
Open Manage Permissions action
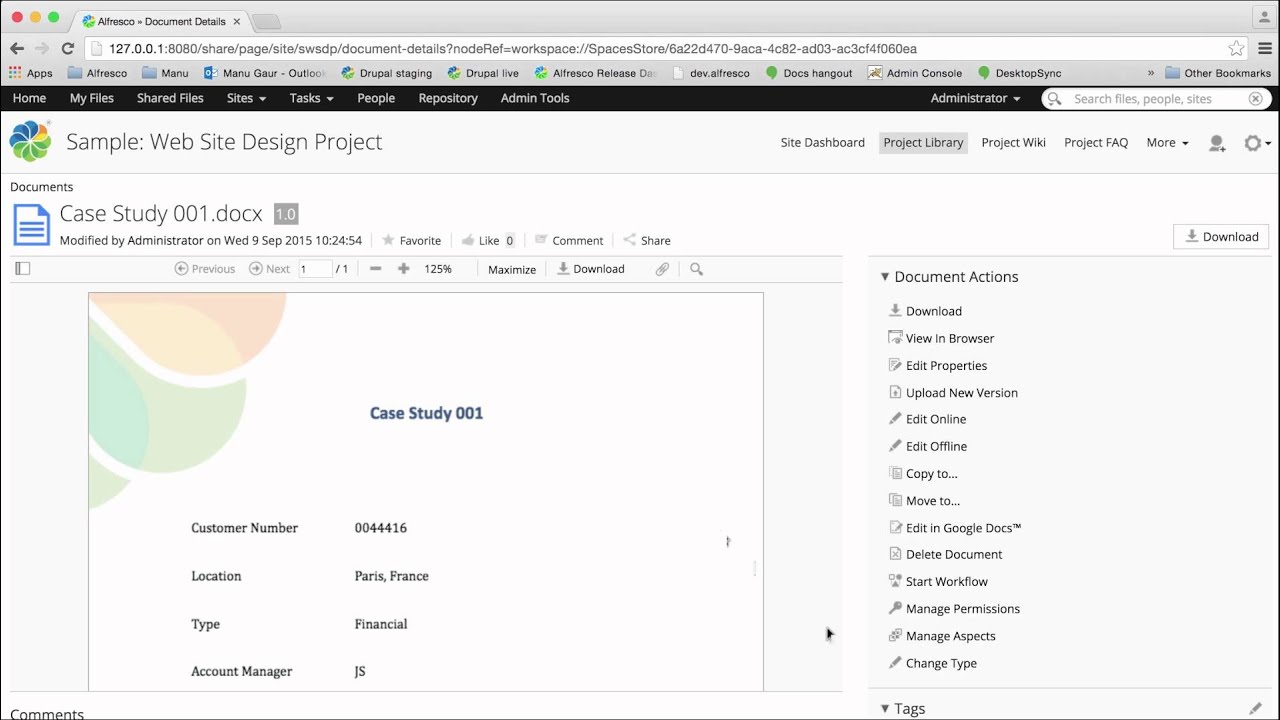pos(954,608)
